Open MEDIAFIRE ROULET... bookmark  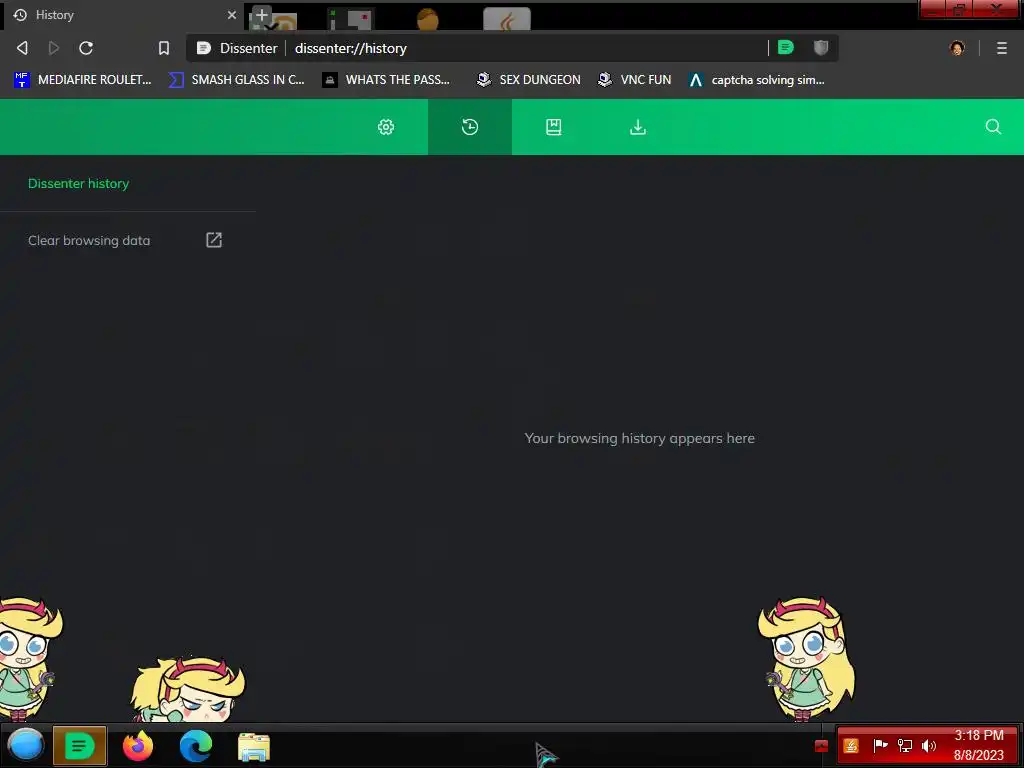coord(83,80)
